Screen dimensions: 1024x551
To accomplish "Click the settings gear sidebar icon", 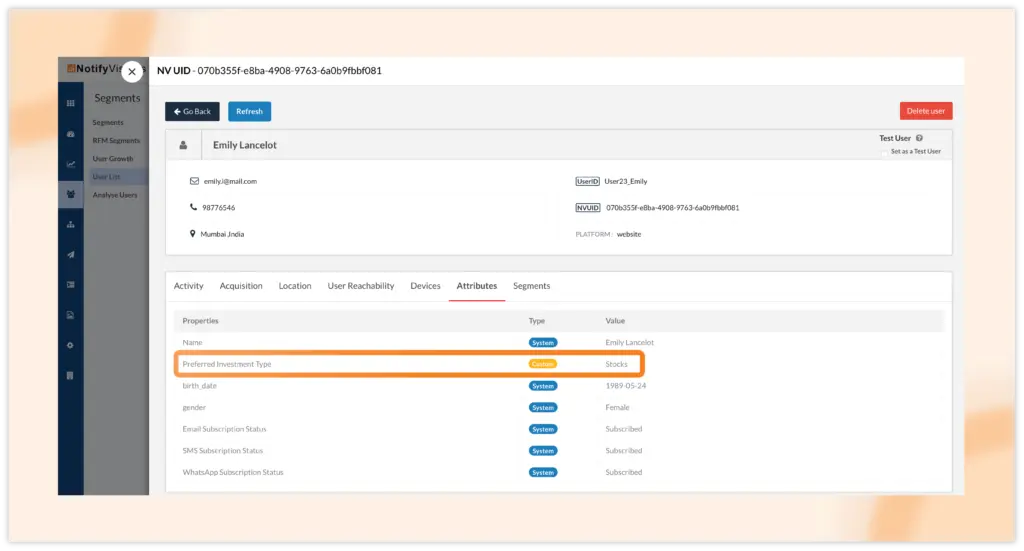I will 70,345.
